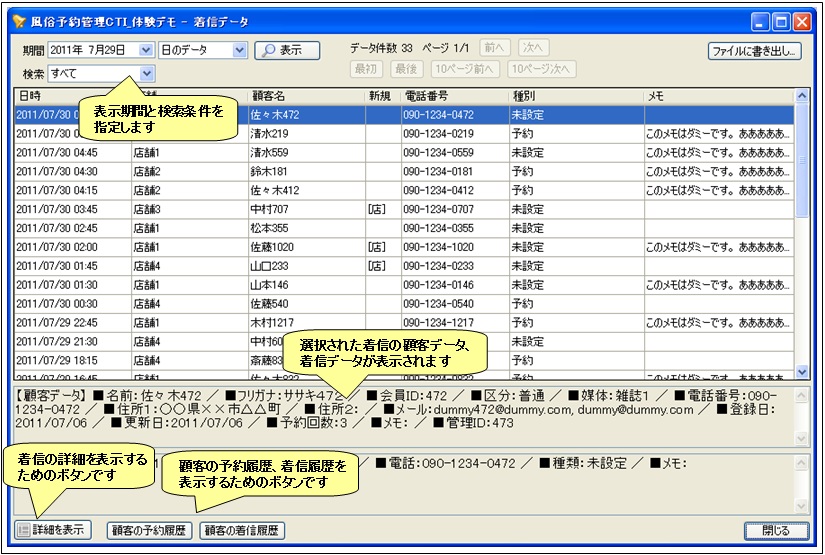This screenshot has height=555, width=825.
Task: Sort by the 顧客名 column header
Action: click(304, 96)
